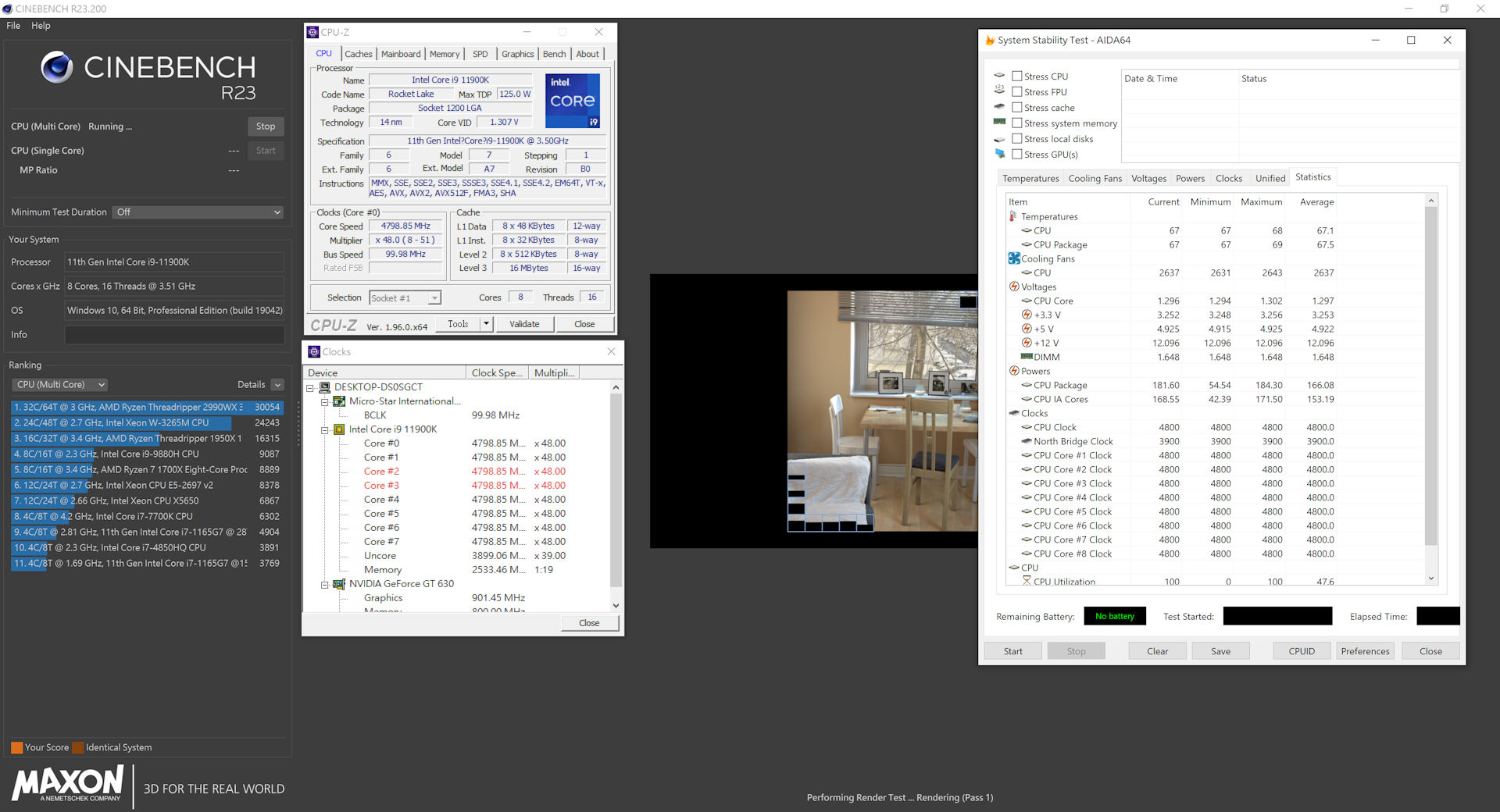
Task: Click the Cinebench Info input field
Action: [x=174, y=334]
